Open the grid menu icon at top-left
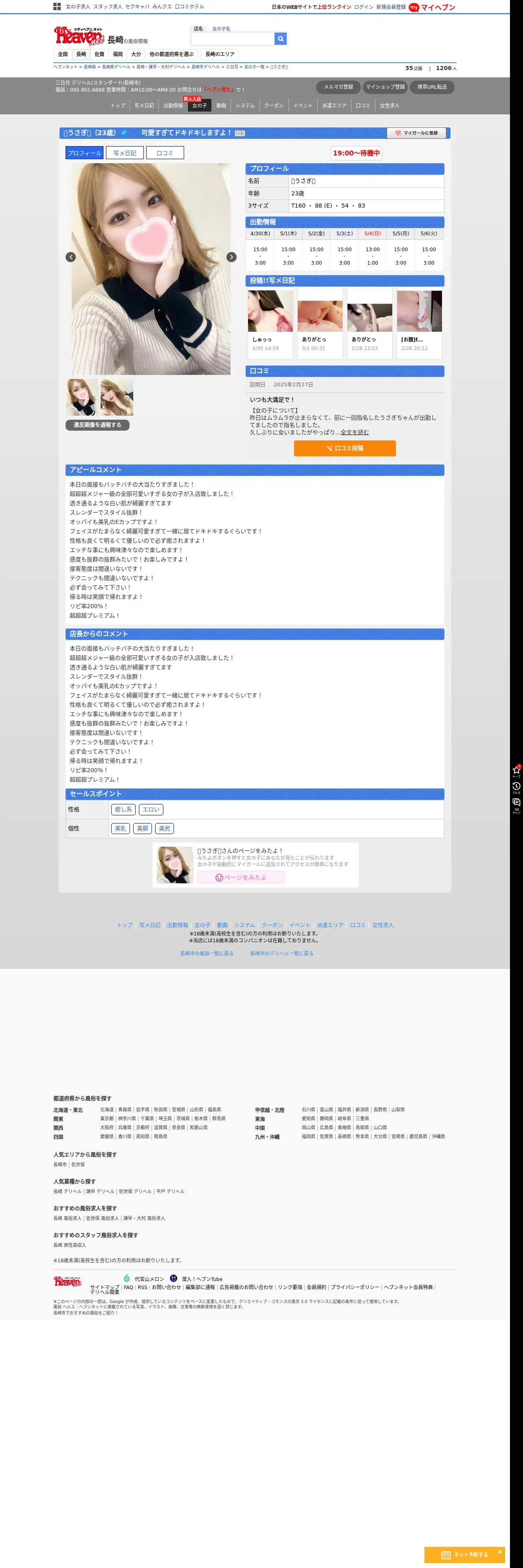Viewport: 523px width, 1568px height. pos(57,7)
